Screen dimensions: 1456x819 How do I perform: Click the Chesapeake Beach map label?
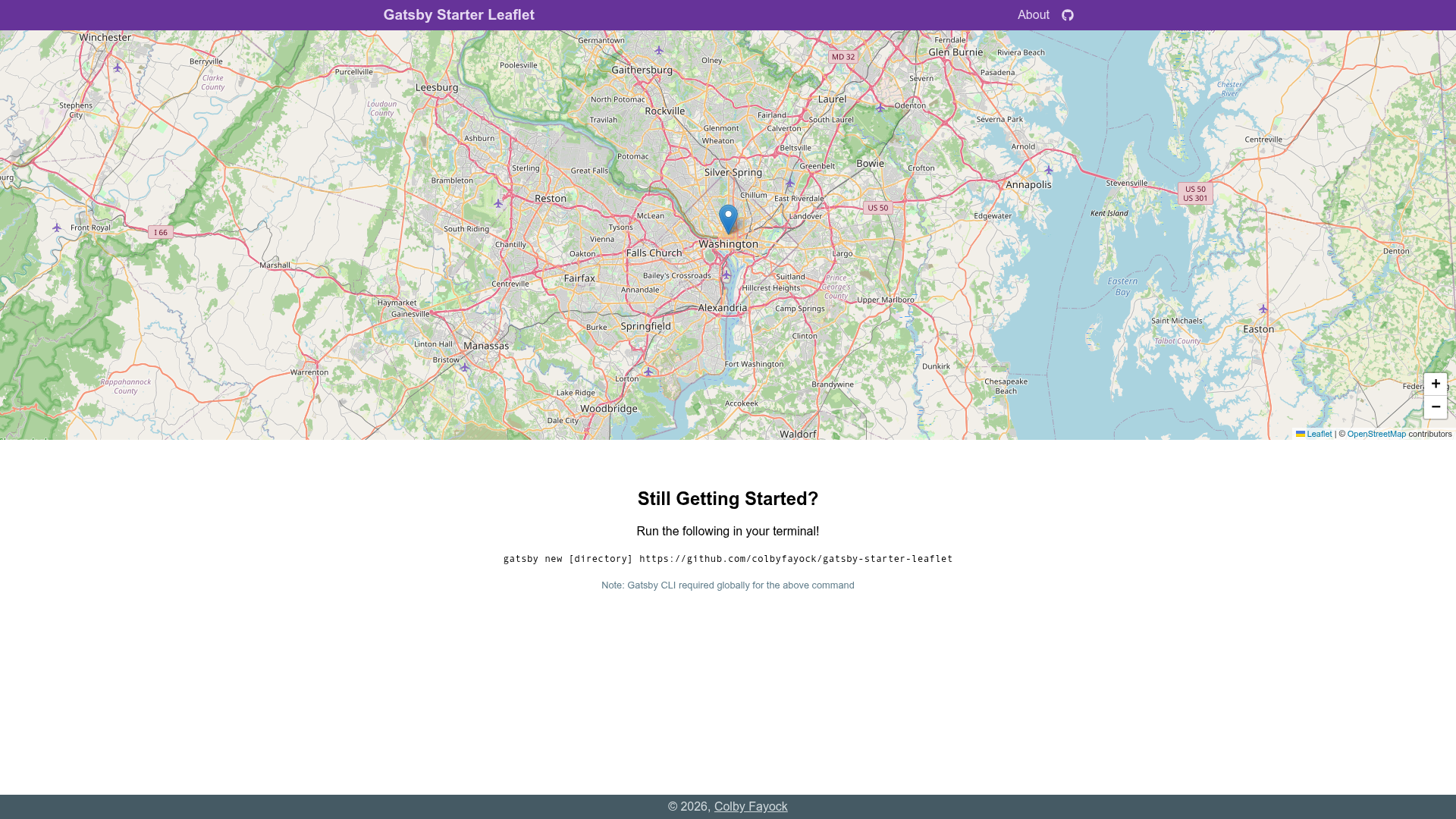1006,386
